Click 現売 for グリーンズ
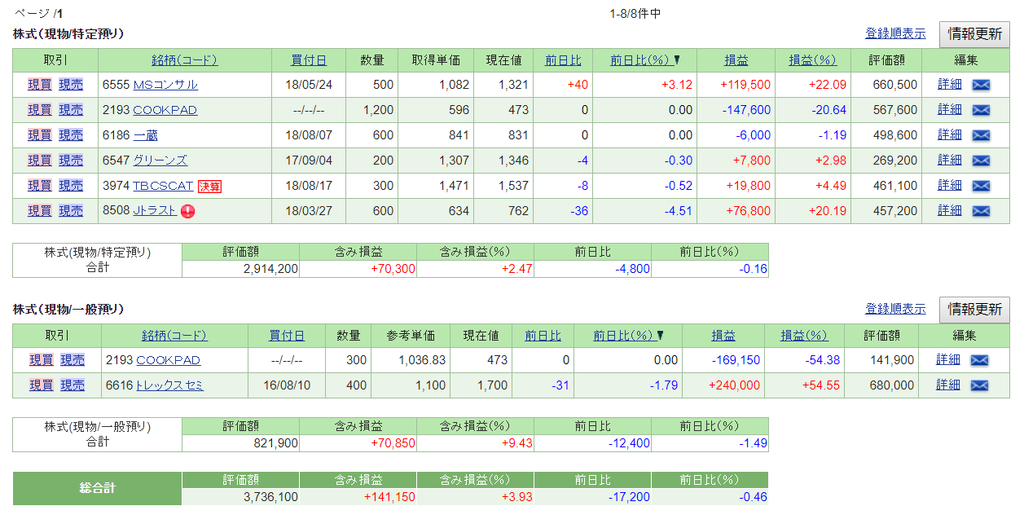The width and height of the screenshot is (1024, 528). point(71,161)
